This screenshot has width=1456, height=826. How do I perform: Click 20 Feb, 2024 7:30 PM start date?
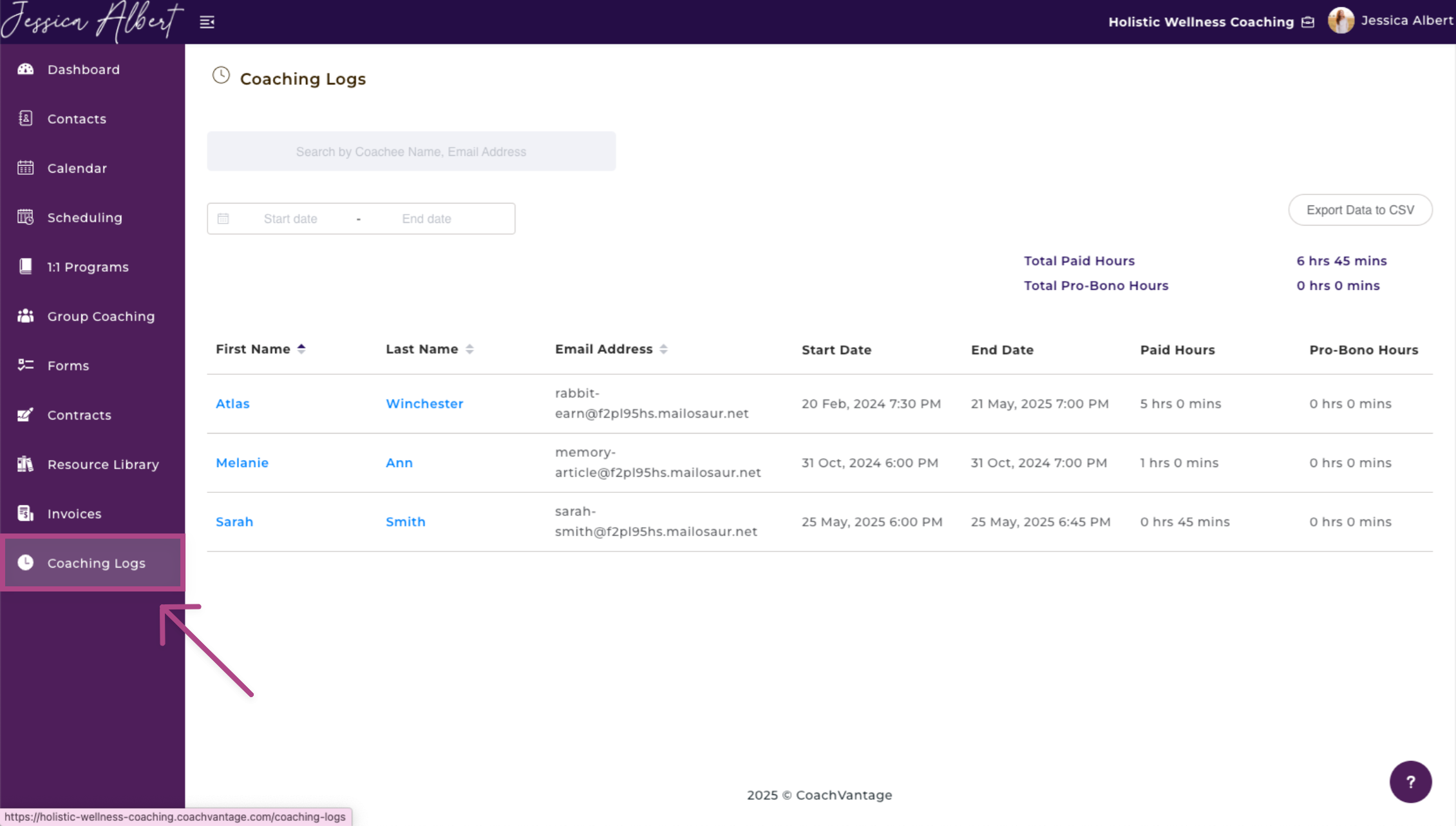(x=871, y=403)
